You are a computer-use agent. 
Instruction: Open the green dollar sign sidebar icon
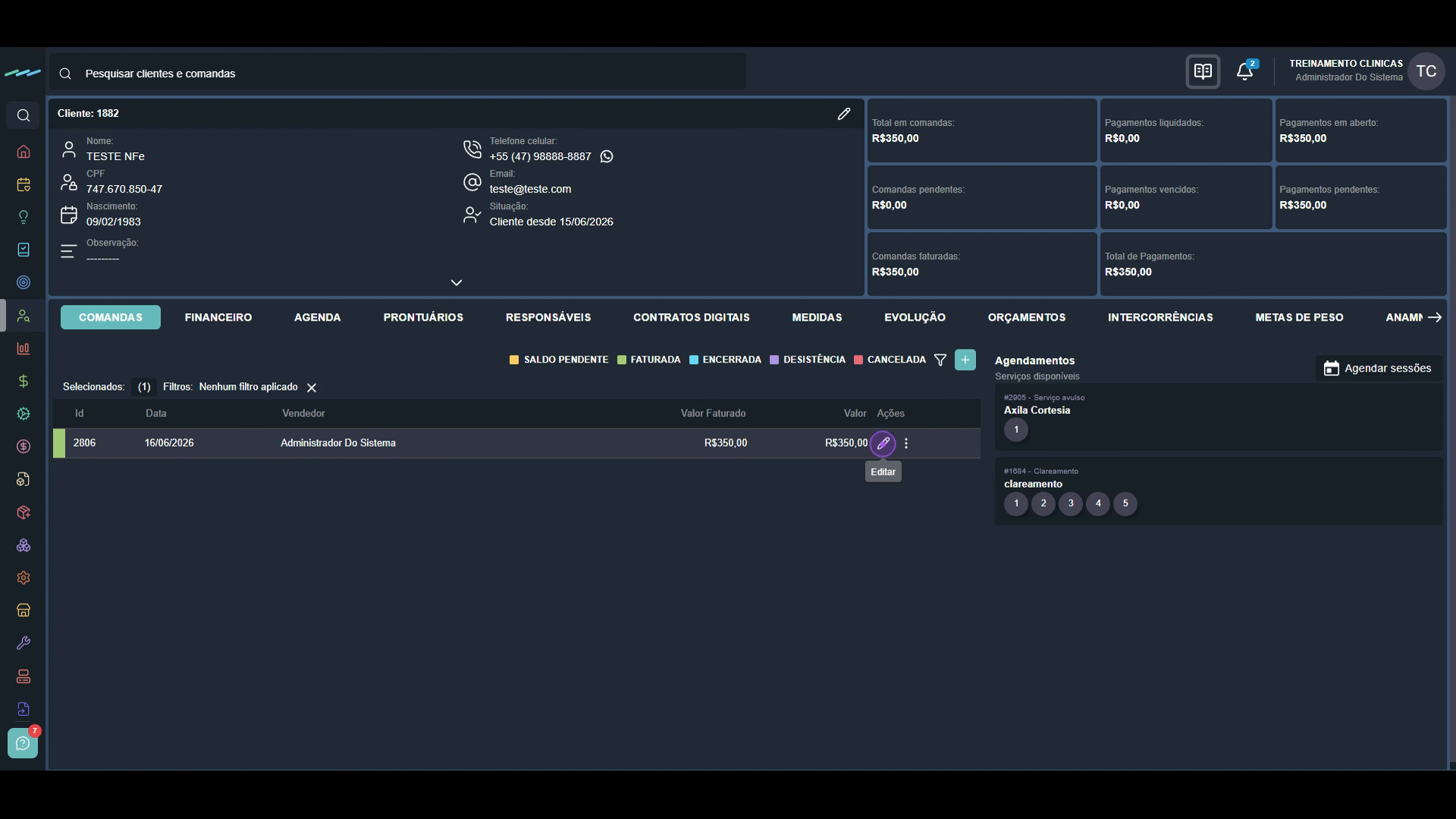(x=24, y=381)
